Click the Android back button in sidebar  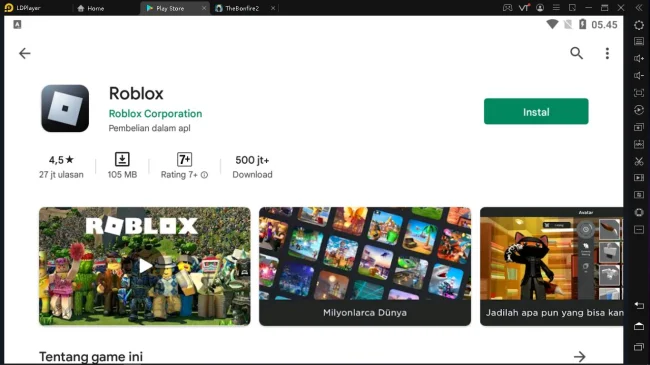tap(639, 306)
